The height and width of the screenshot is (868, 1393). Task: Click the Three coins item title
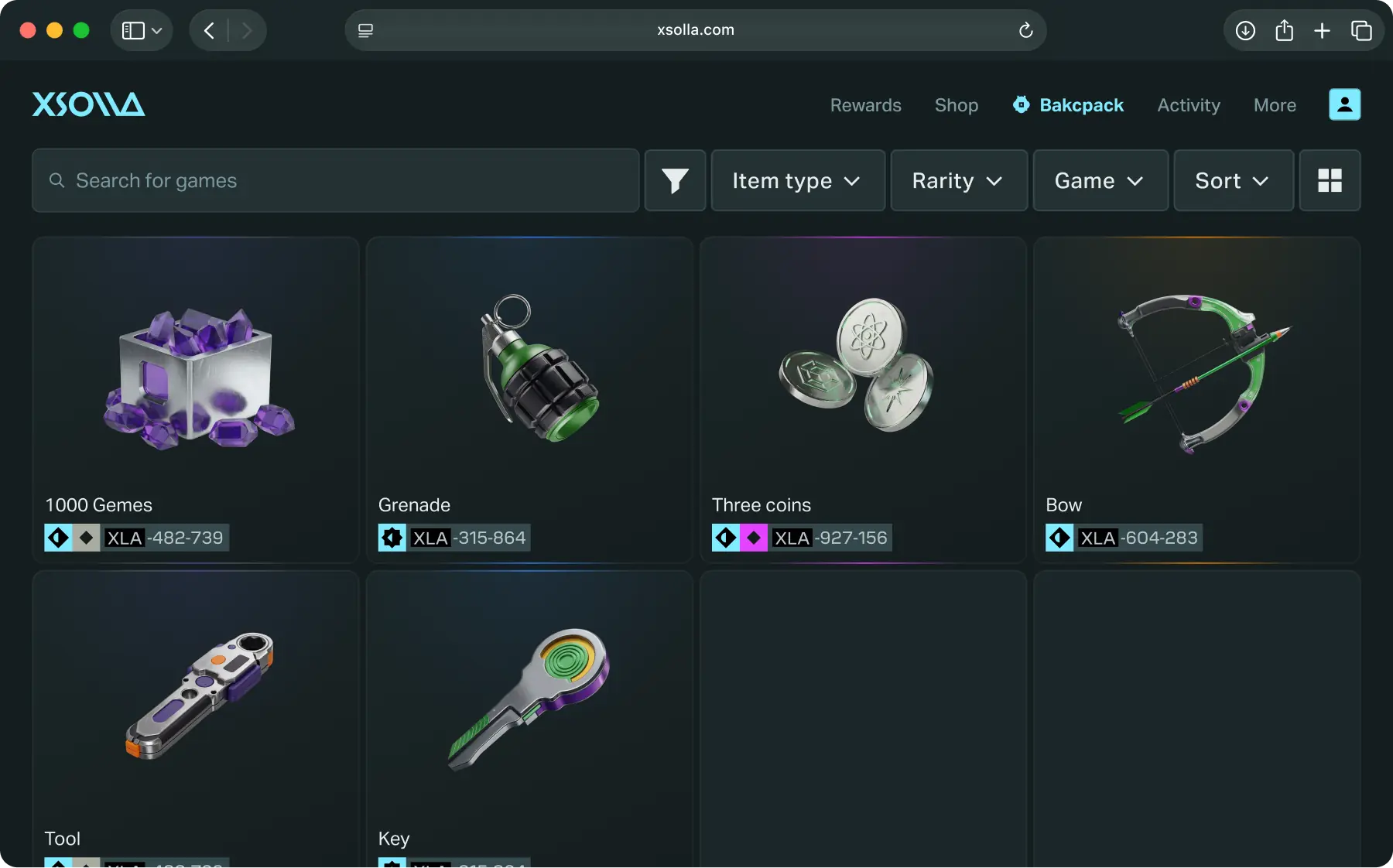pyautogui.click(x=762, y=505)
